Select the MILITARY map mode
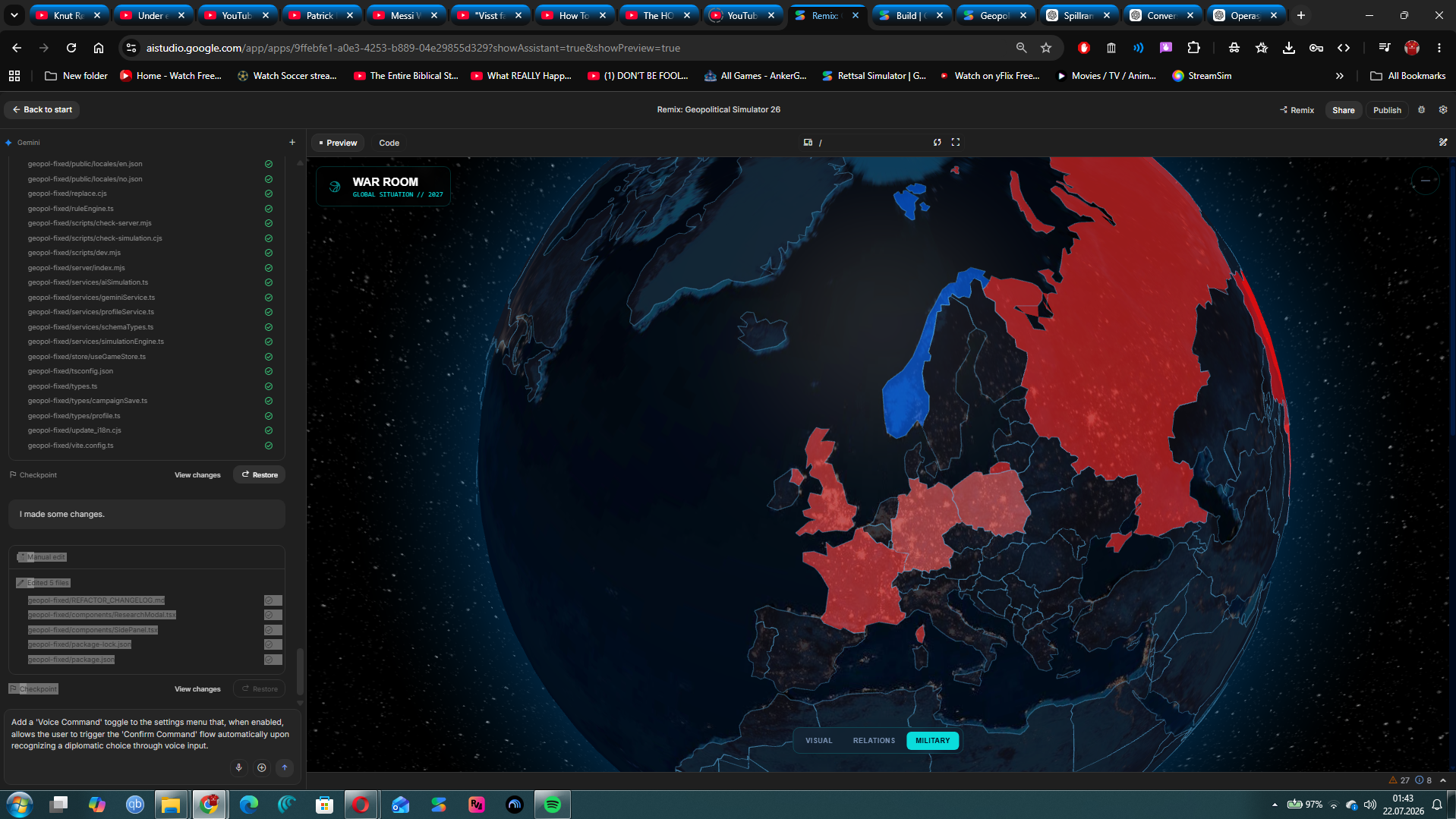This screenshot has height=819, width=1456. click(x=932, y=741)
